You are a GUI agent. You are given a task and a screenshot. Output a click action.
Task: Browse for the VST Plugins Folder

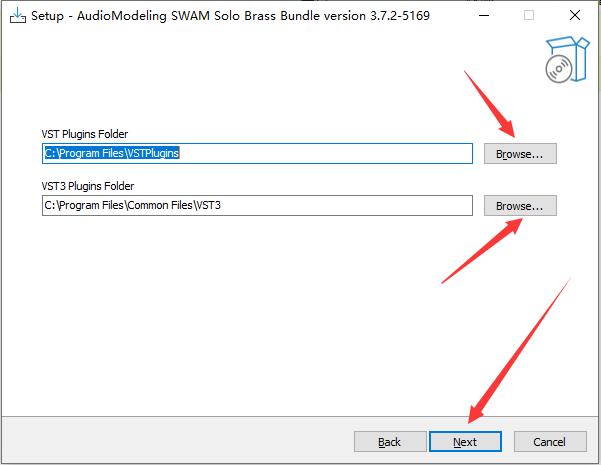[x=520, y=154]
